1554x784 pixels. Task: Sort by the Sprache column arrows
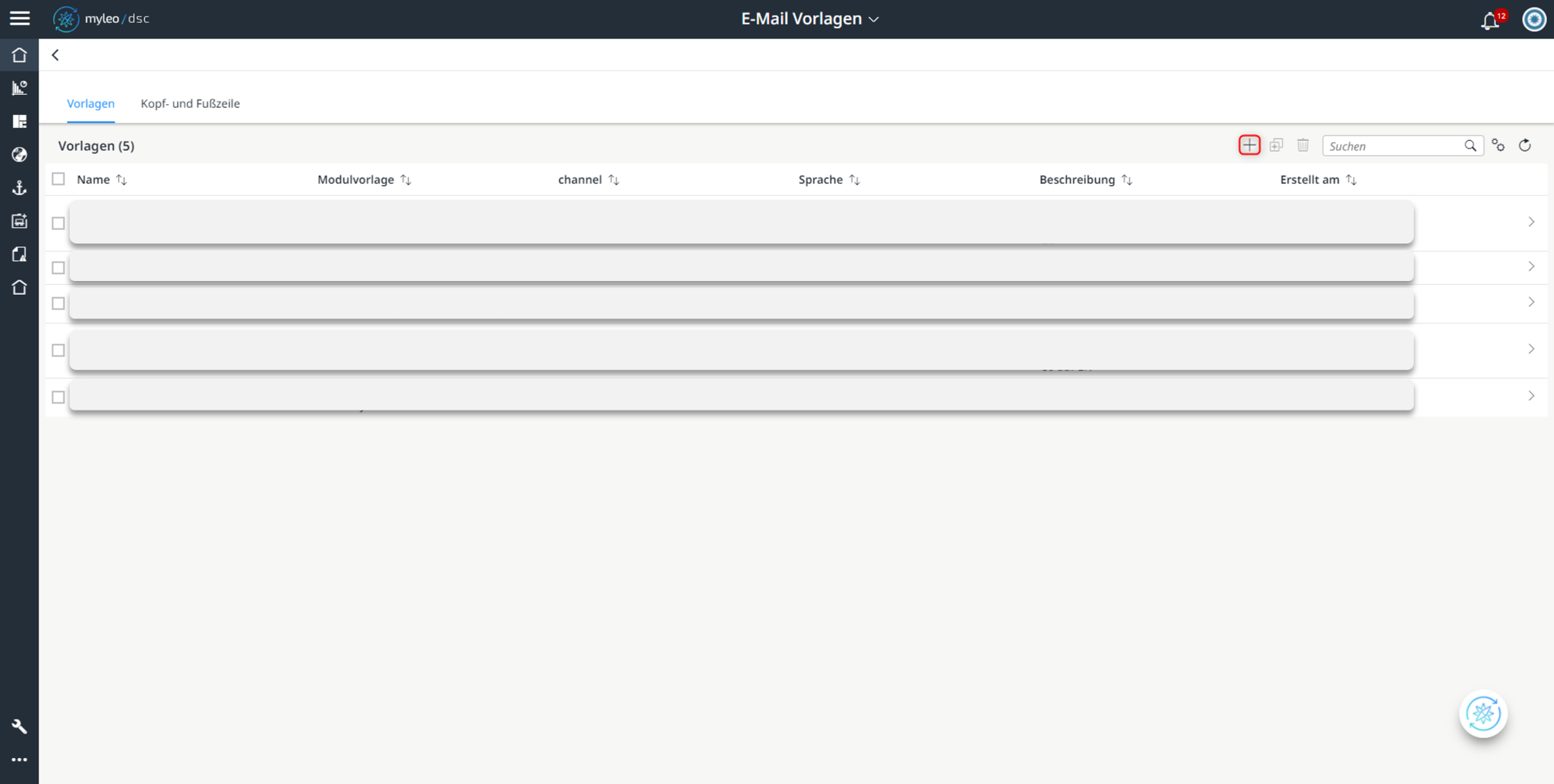(855, 180)
